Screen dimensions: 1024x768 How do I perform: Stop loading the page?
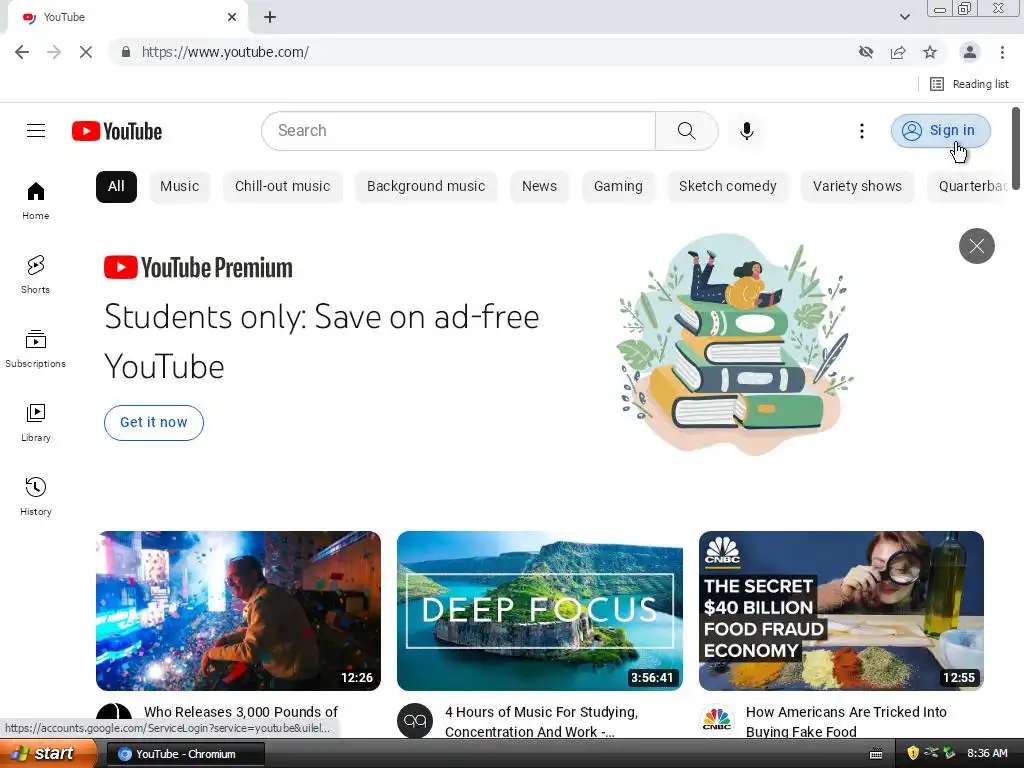(x=86, y=52)
